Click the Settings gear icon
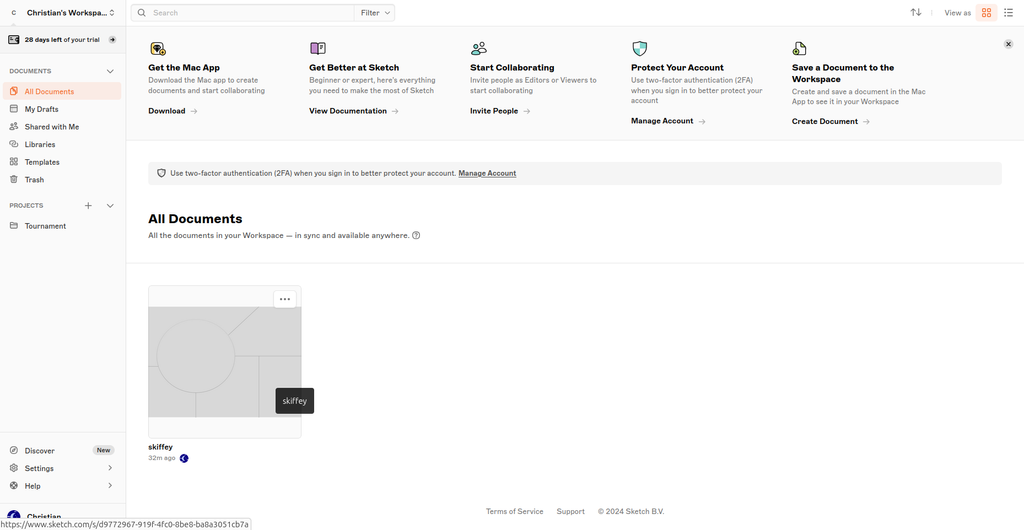The image size is (1024, 530). 14,468
